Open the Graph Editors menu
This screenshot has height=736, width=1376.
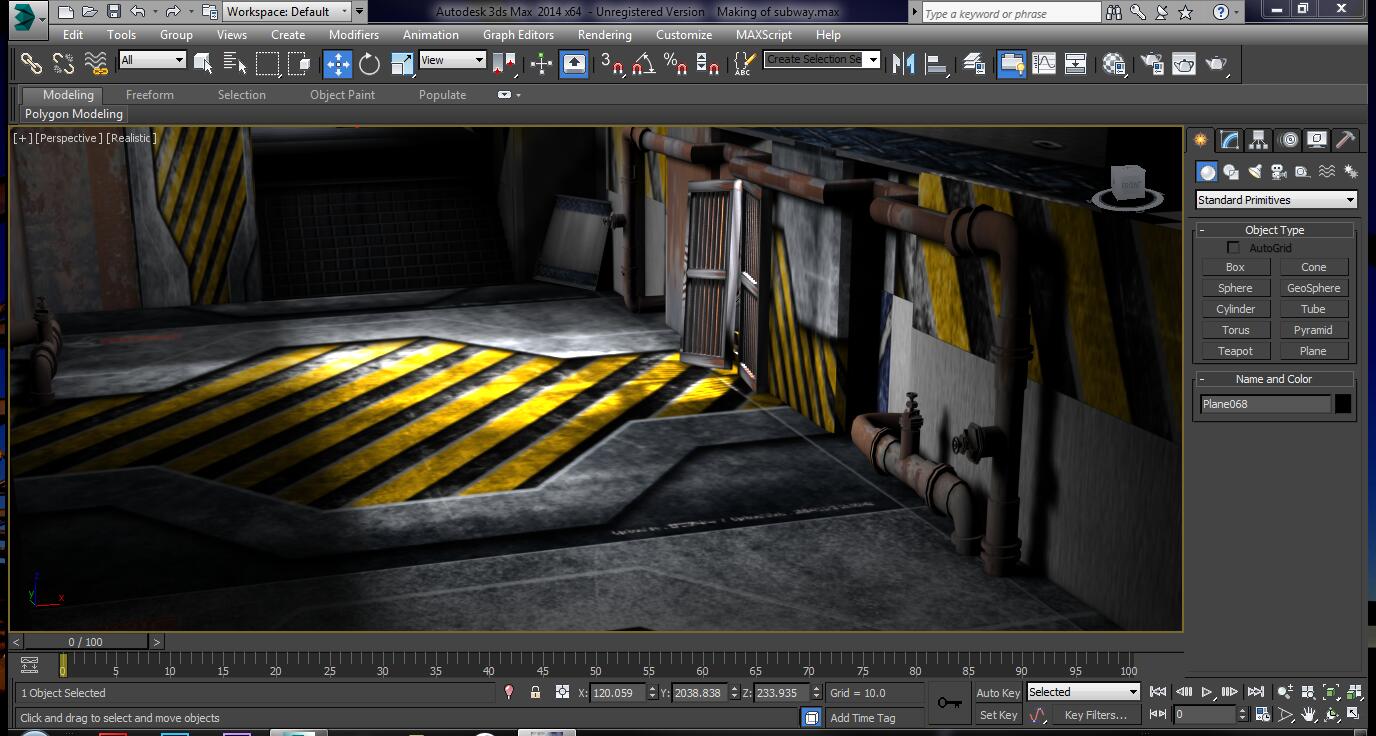[x=518, y=34]
